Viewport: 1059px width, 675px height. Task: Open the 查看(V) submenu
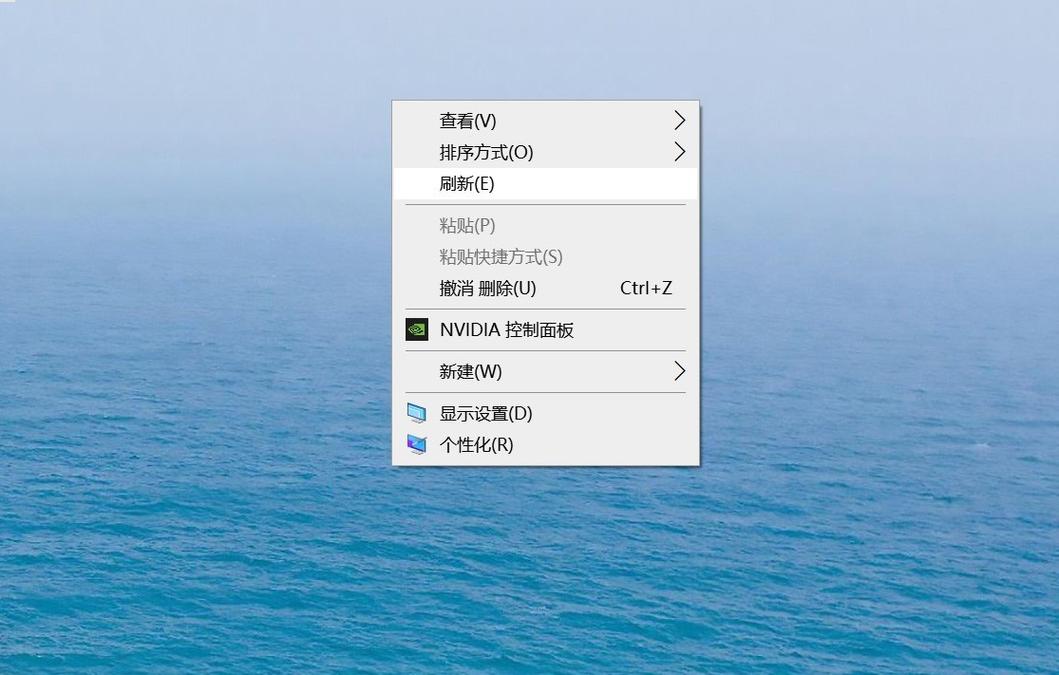click(546, 121)
